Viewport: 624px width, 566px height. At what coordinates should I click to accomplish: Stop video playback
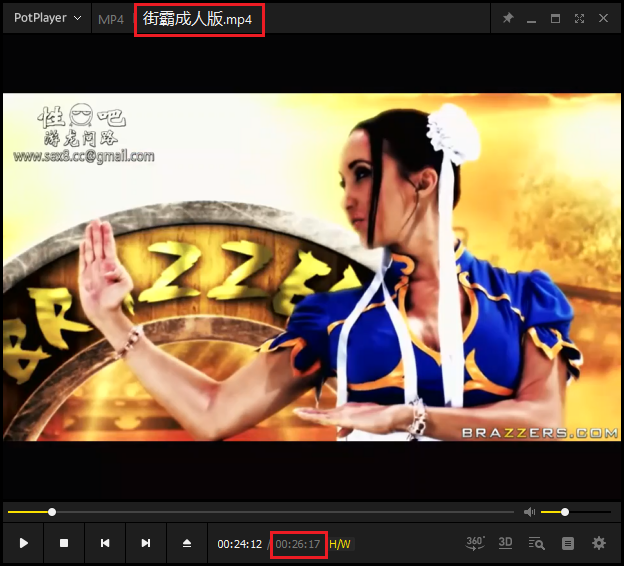(x=64, y=543)
